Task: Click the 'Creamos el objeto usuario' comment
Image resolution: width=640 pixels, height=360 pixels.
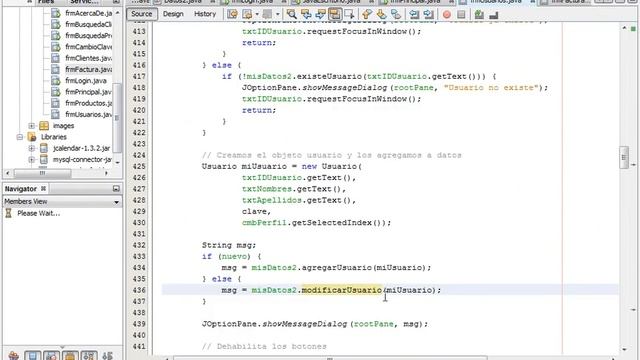Action: click(x=331, y=155)
